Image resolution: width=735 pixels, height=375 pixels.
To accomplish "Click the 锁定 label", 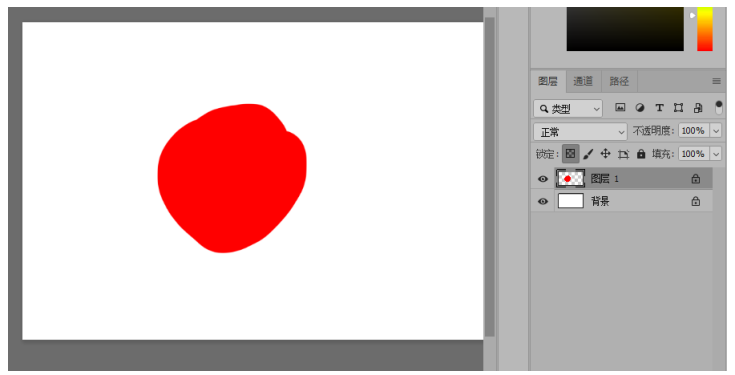I will coord(547,154).
